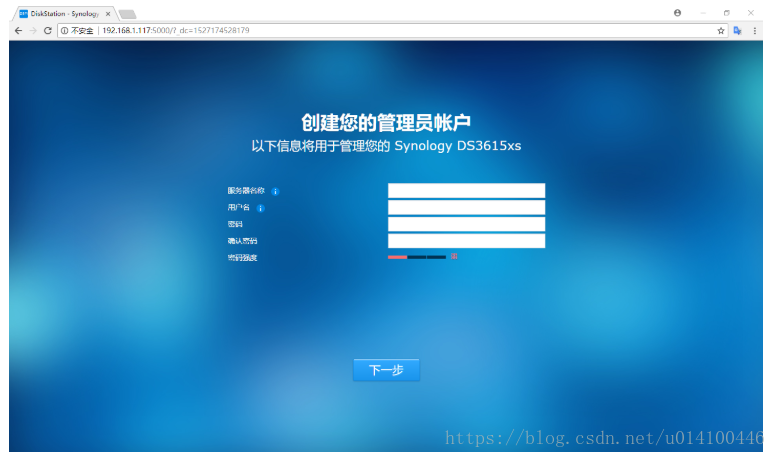
Task: Select the DiskStation - Synology tab
Action: [64, 14]
